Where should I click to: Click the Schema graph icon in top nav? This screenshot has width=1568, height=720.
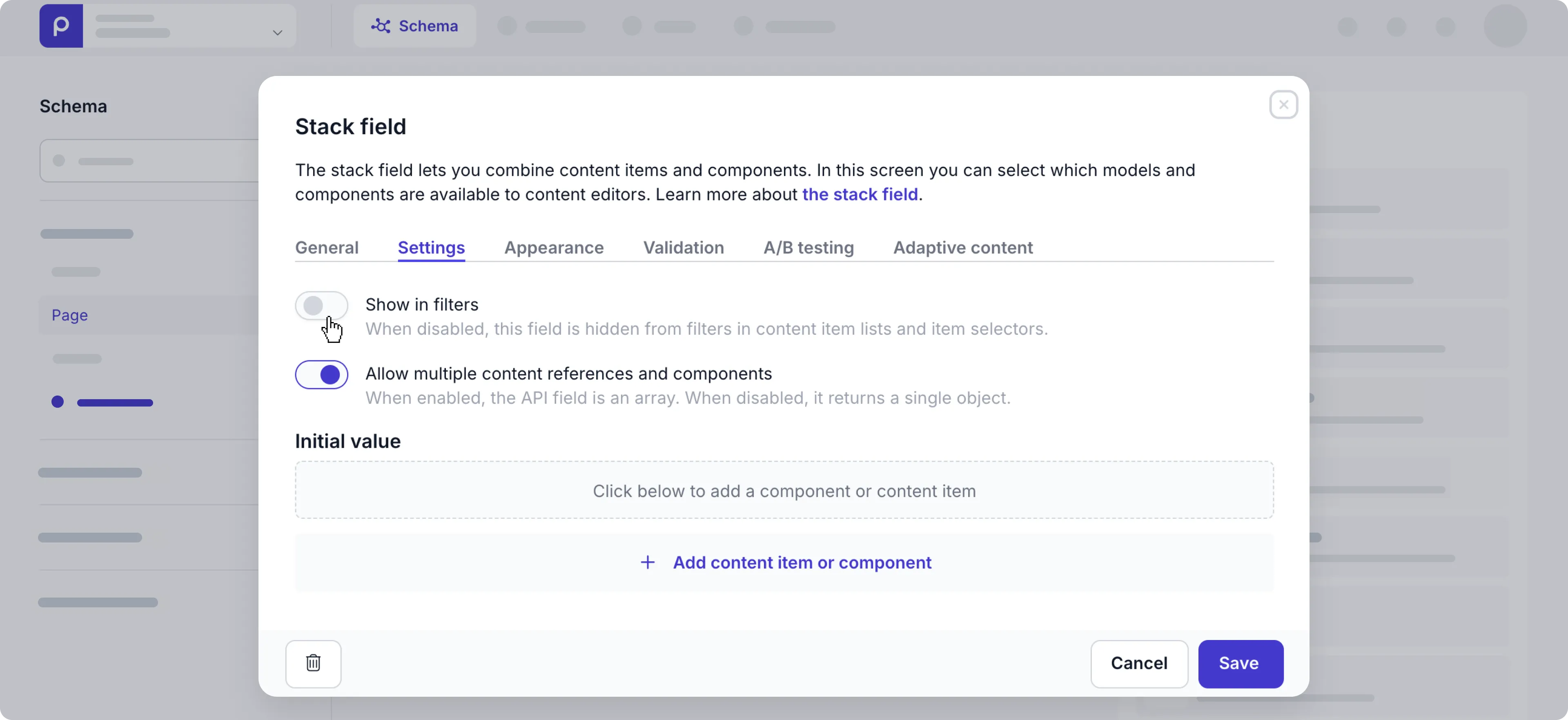point(381,26)
